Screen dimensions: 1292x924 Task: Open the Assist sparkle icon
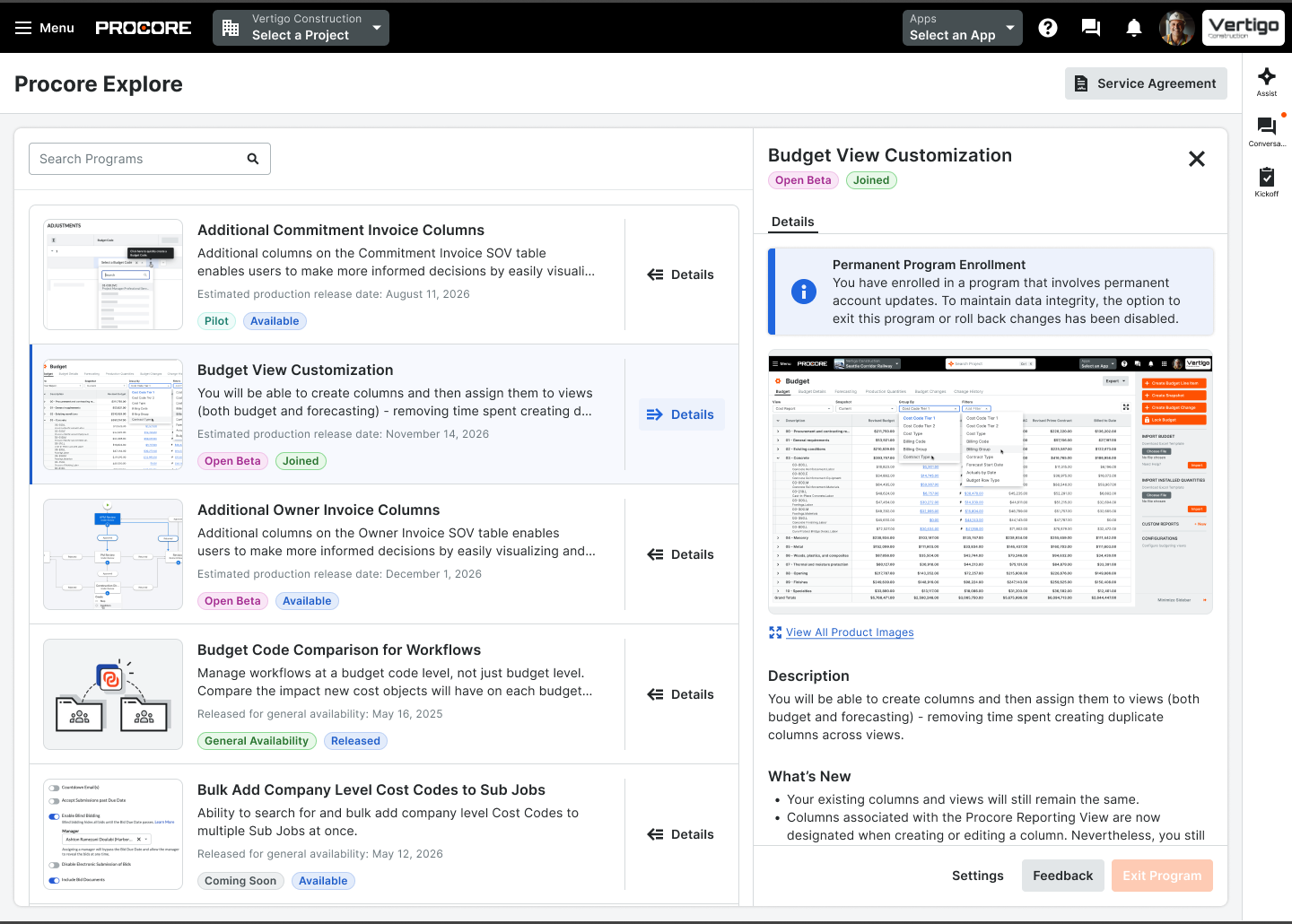[1267, 76]
